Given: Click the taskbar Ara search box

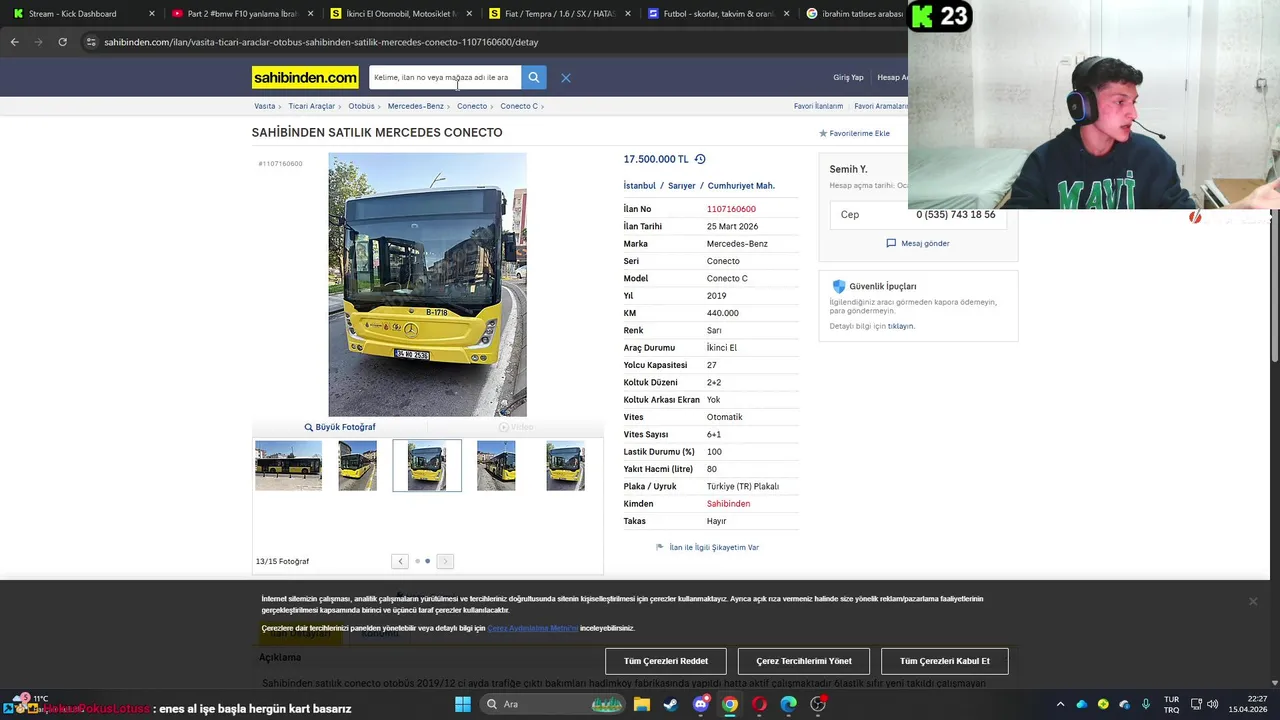Looking at the screenshot, I should [550, 704].
